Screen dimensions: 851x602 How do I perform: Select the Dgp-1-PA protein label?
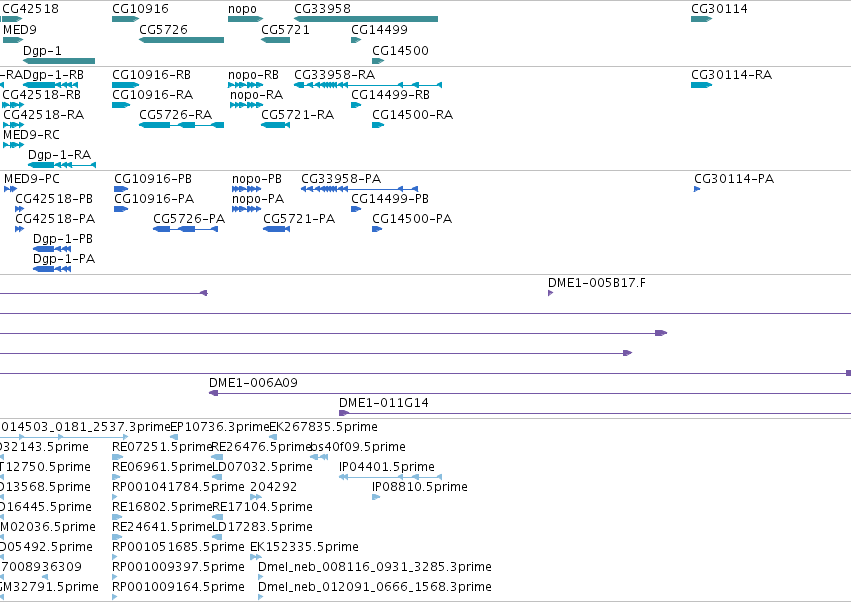click(x=64, y=259)
